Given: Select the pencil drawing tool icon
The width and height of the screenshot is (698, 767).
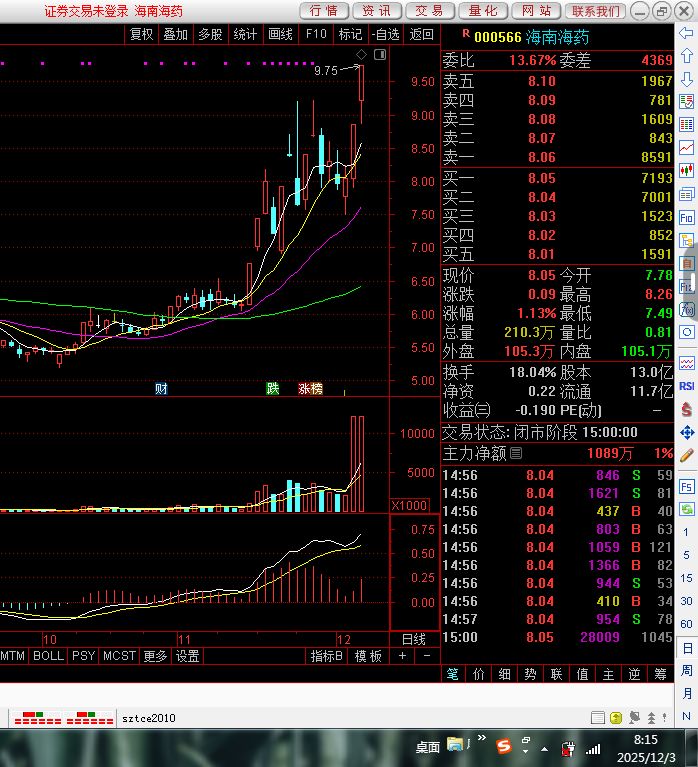Looking at the screenshot, I should click(686, 455).
